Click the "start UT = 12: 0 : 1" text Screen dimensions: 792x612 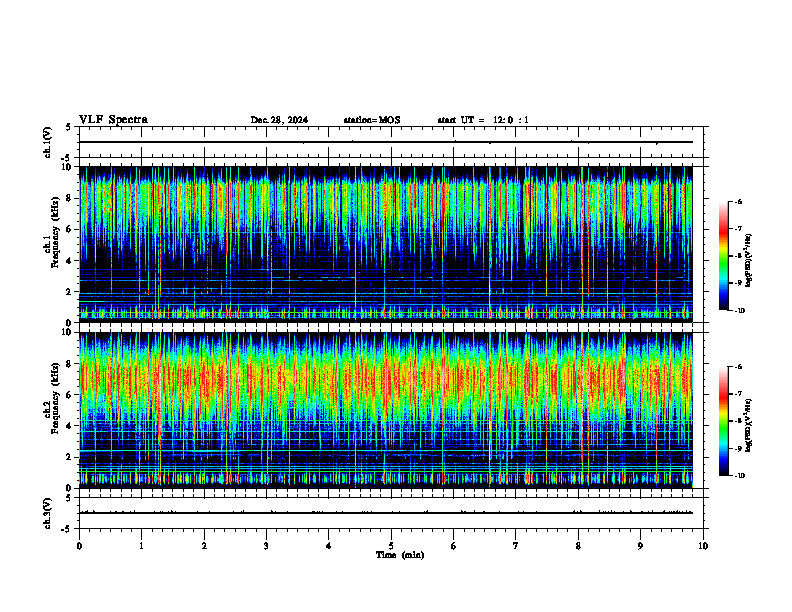pyautogui.click(x=483, y=120)
